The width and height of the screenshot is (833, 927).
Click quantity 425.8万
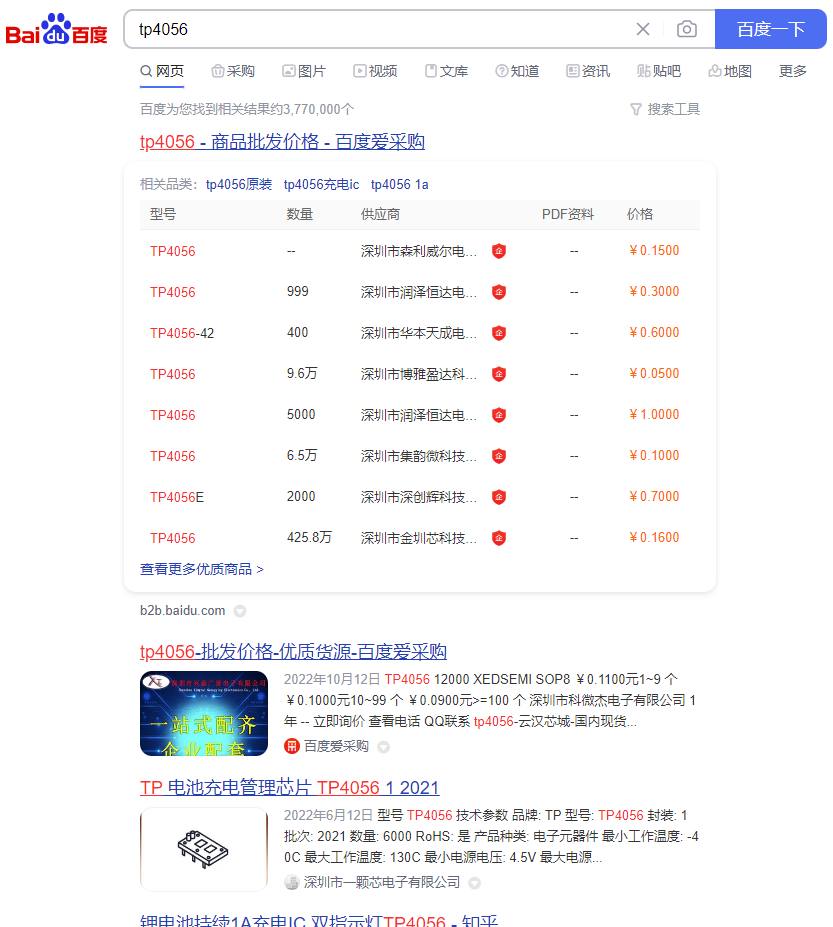[309, 537]
